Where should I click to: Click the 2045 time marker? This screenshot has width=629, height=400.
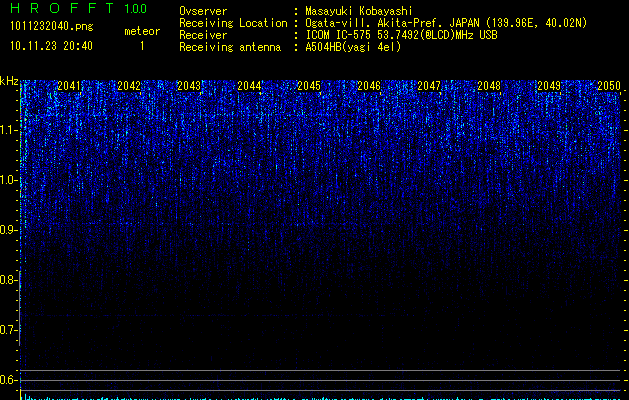click(x=309, y=86)
